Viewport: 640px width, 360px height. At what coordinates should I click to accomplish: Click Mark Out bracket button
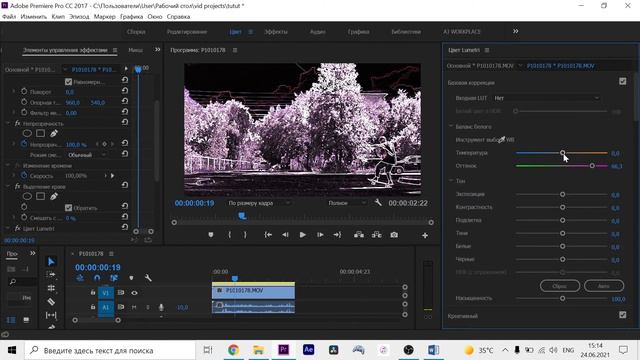click(x=245, y=235)
